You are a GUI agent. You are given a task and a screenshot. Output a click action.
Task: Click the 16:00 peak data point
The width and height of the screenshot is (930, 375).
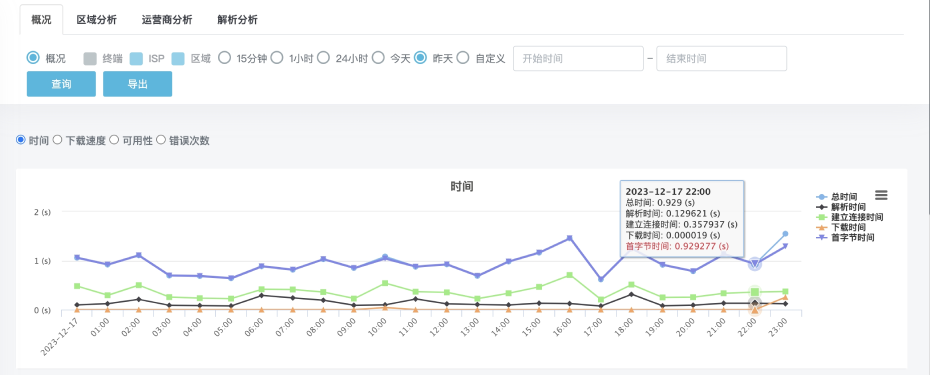569,238
